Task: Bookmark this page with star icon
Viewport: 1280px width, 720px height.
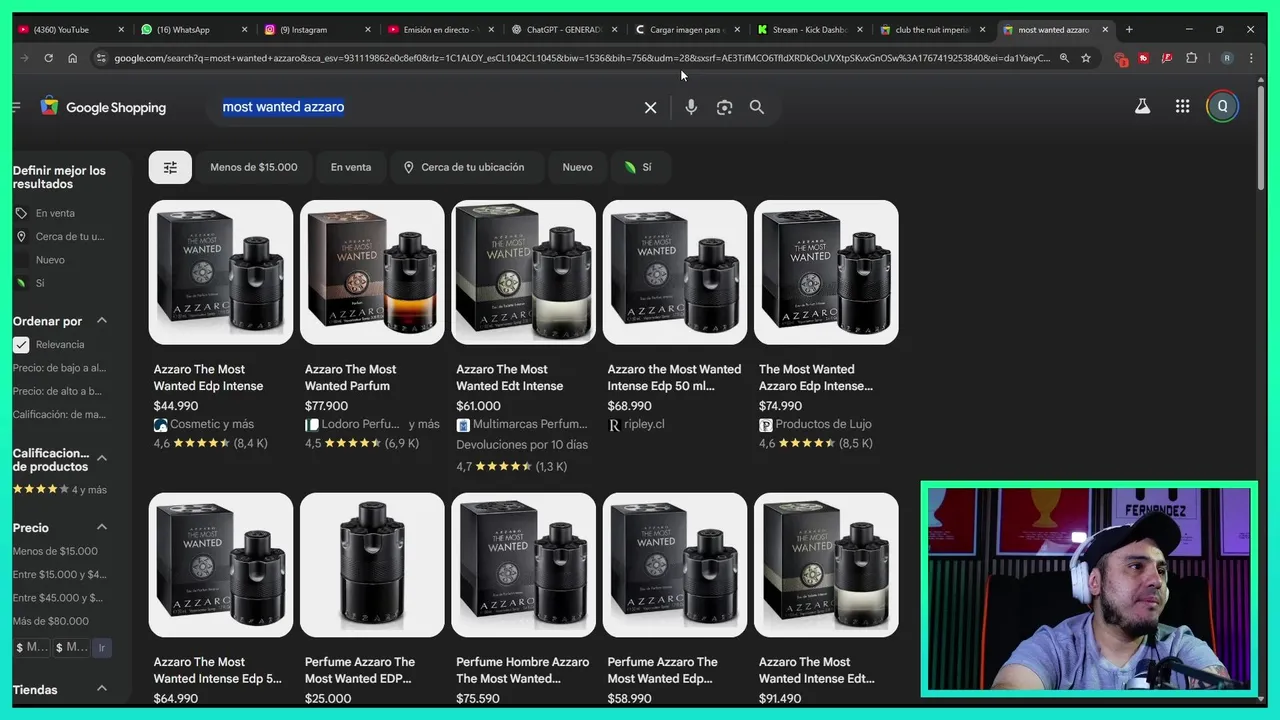Action: click(x=1086, y=58)
